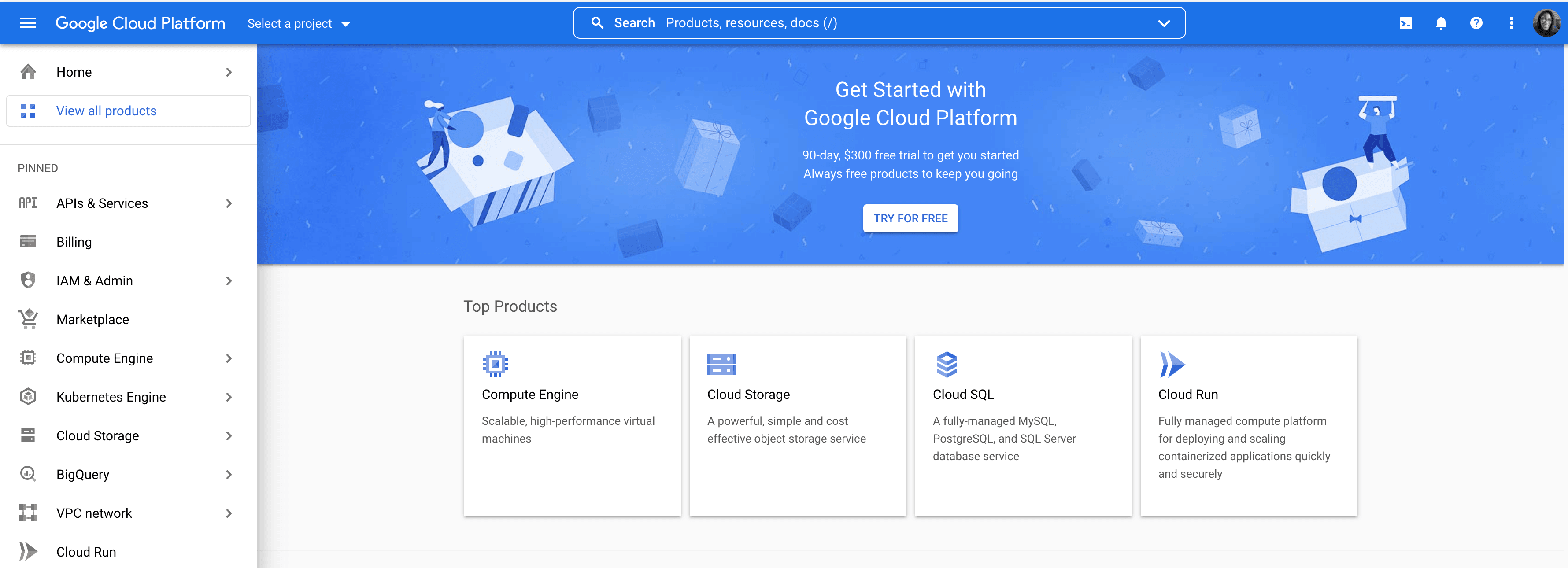Expand the Compute Engine submenu chevron
The image size is (1568, 568).
[229, 358]
